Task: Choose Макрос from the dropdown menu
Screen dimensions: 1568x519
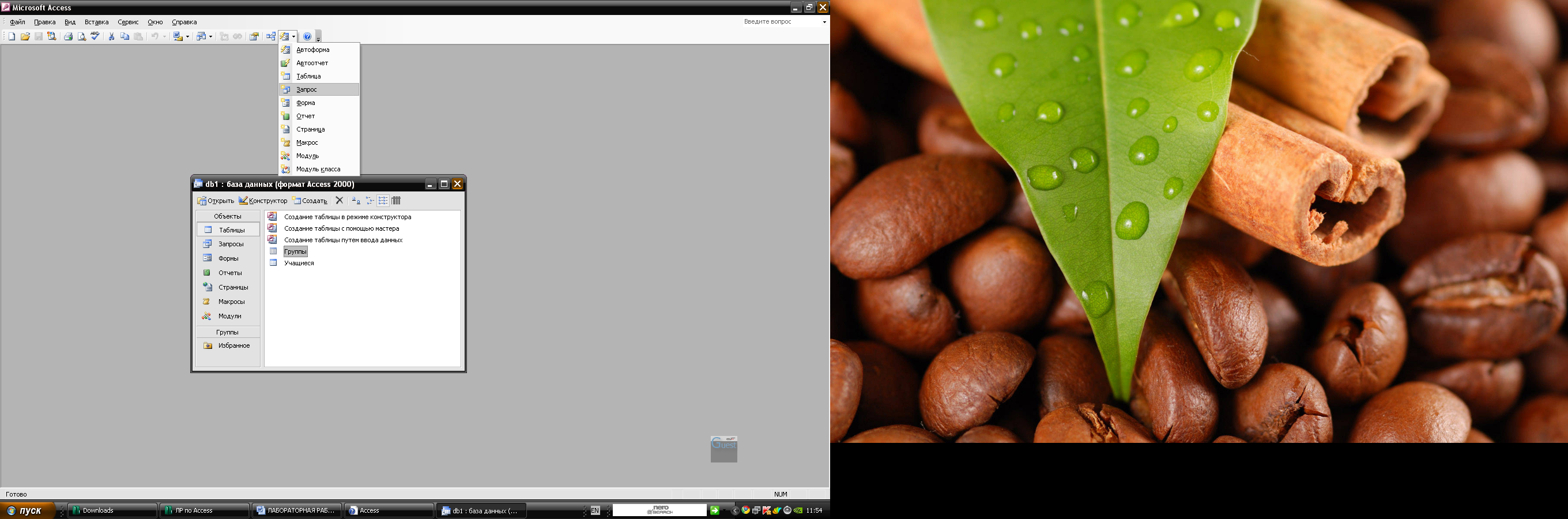Action: click(319, 142)
